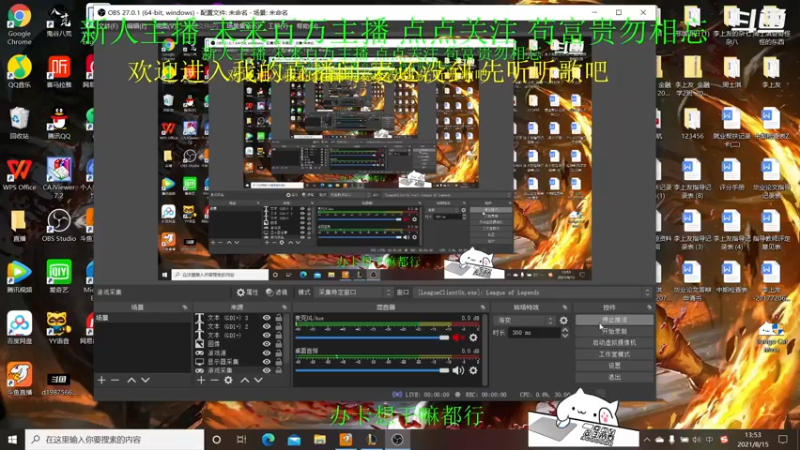The width and height of the screenshot is (800, 450).
Task: Click 滤镜 button above panels
Action: [x=277, y=292]
